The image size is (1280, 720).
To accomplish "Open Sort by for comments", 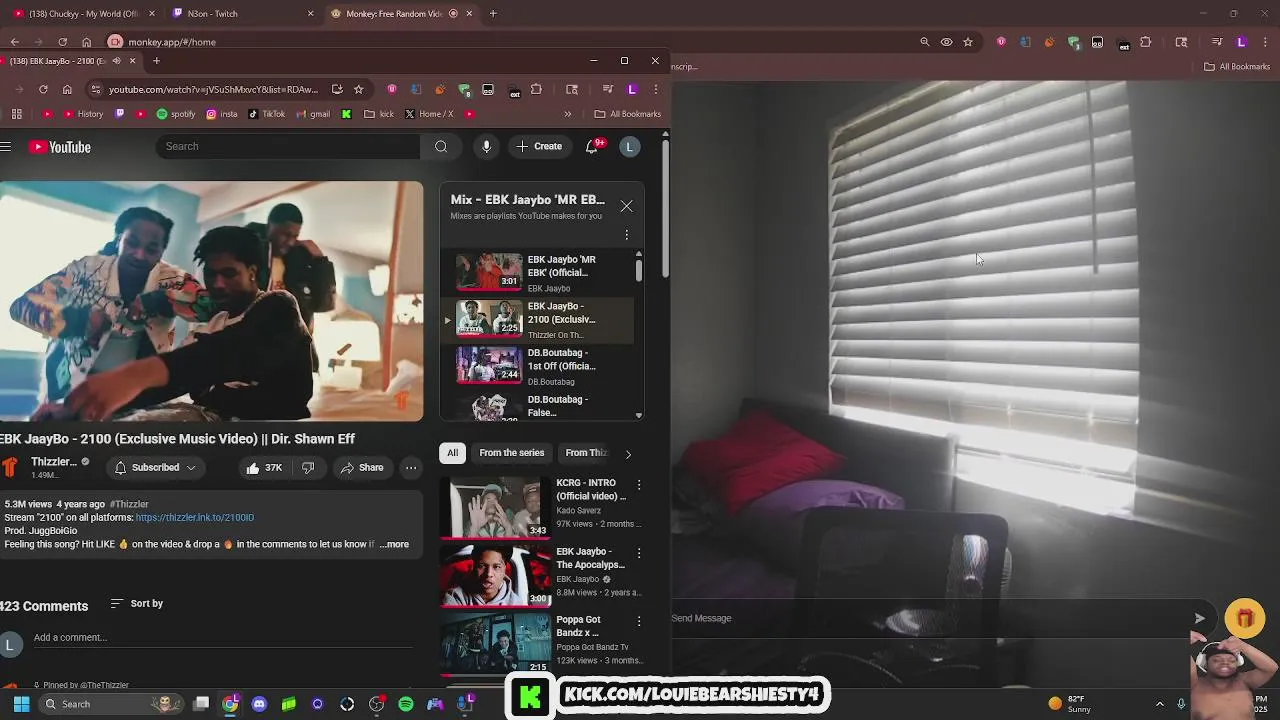I will (x=136, y=604).
